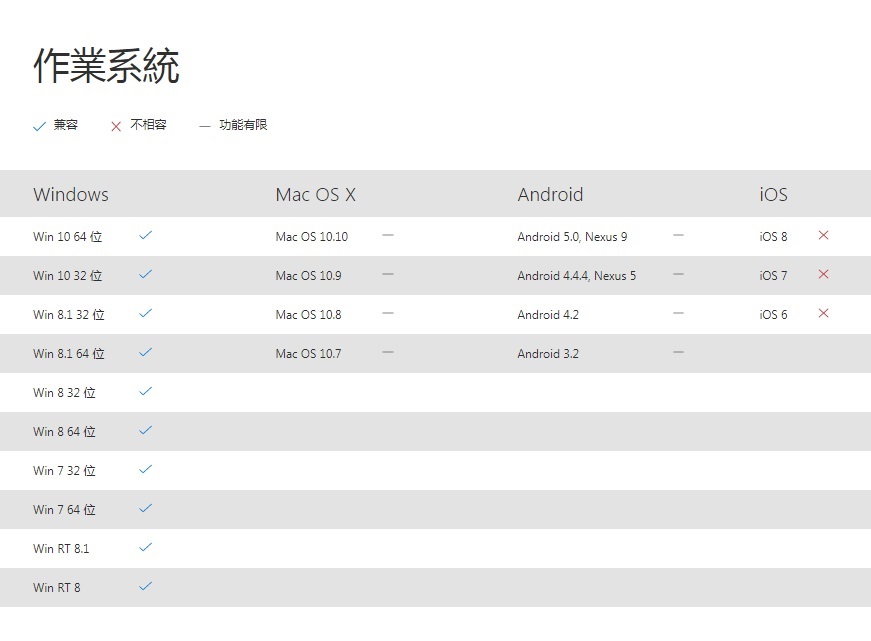Screen dimensions: 871x641
Task: Click the iOS 7 entry
Action: pyautogui.click(x=773, y=276)
